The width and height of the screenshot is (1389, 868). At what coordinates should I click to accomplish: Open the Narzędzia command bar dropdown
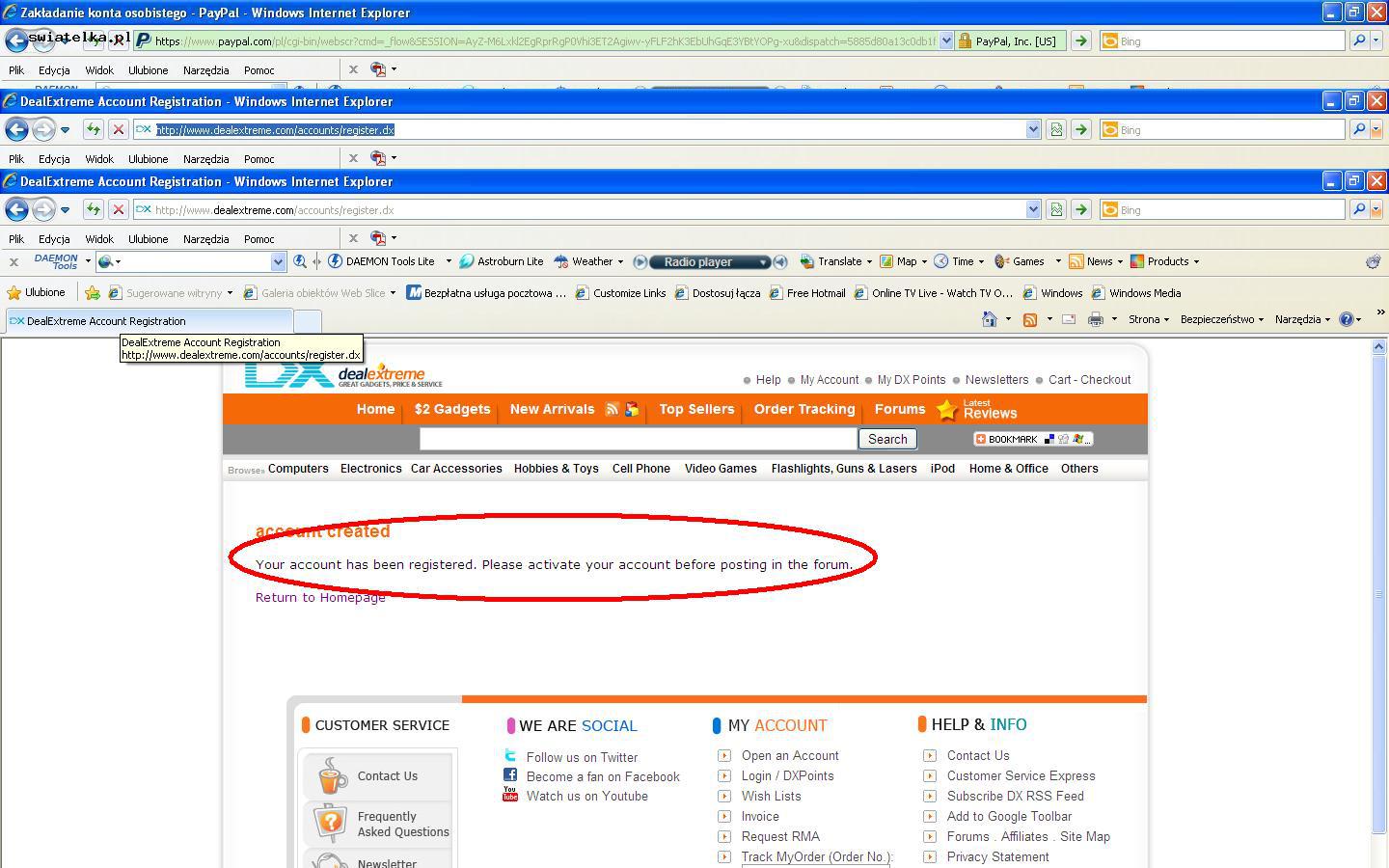click(1302, 319)
